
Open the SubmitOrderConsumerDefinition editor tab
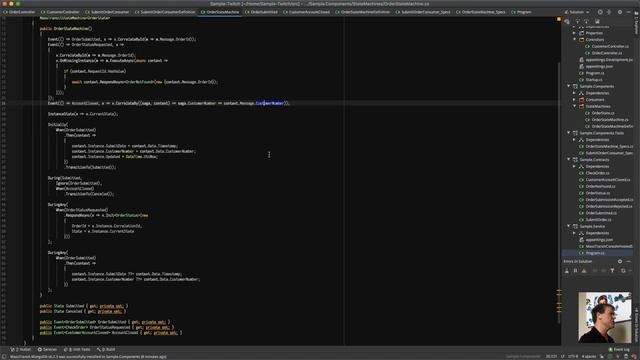coord(165,12)
